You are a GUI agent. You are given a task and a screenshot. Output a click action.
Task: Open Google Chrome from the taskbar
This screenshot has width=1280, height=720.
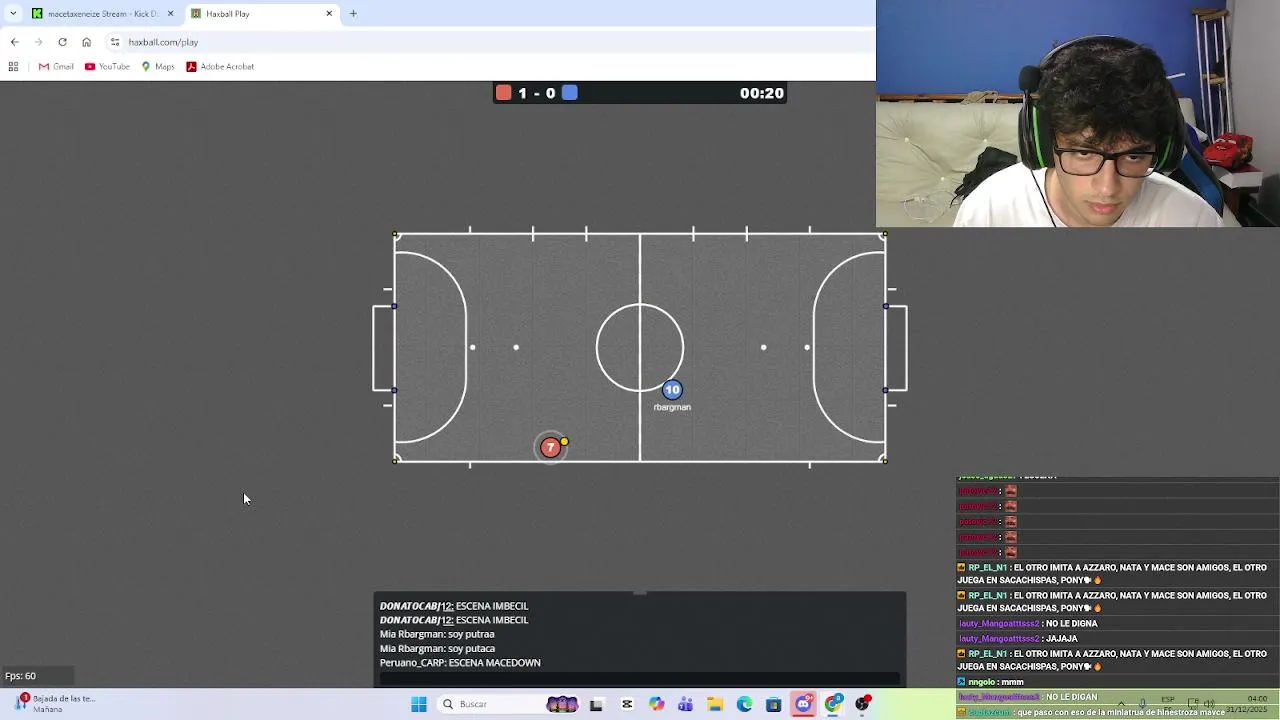click(833, 704)
